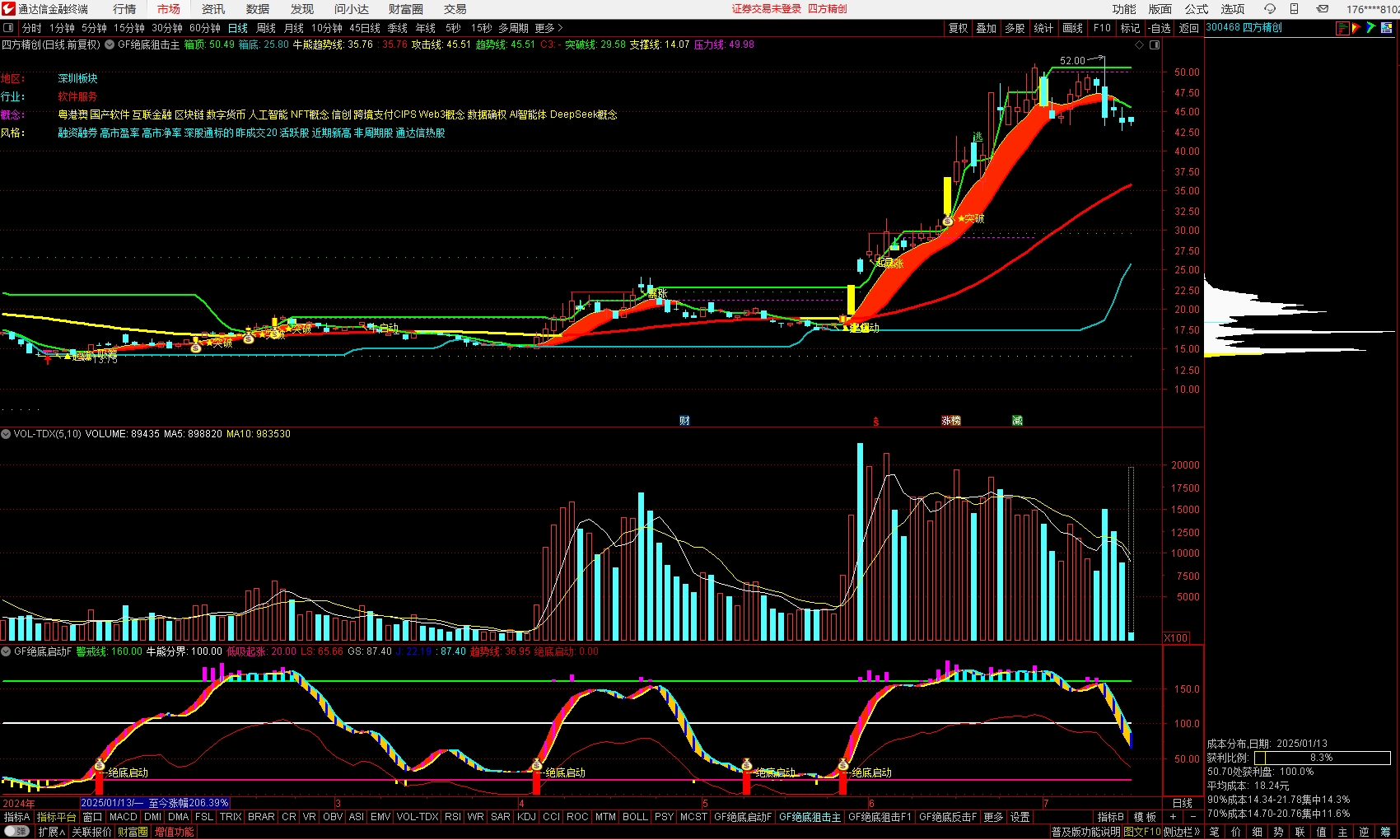Open 更多 indicators list in bottom bar
Image resolution: width=1400 pixels, height=840 pixels.
pos(993,817)
